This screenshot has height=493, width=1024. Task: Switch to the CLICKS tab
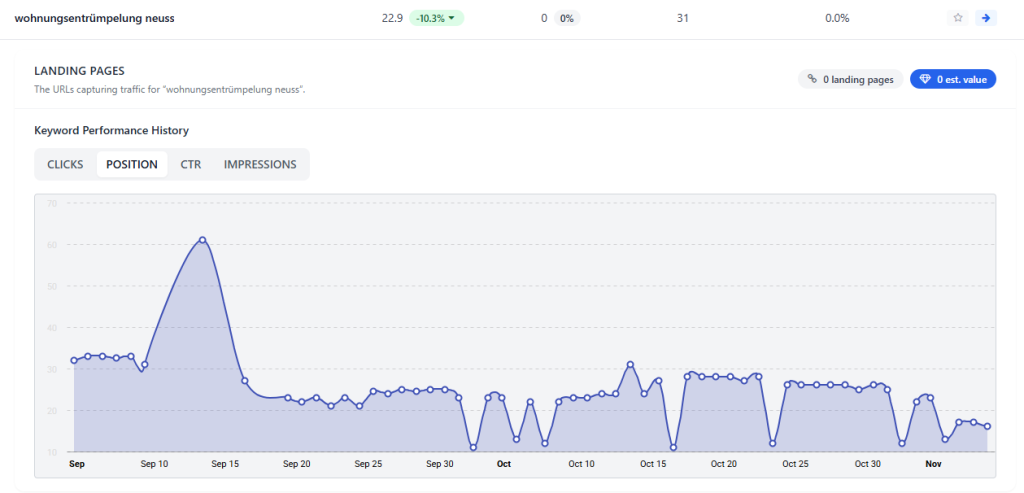point(65,164)
